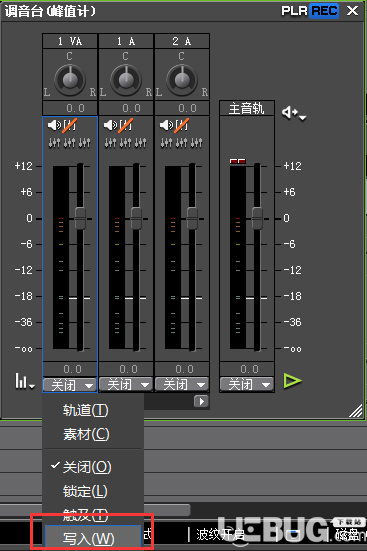Click third gang fader icon on track 1 VA
The width and height of the screenshot is (367, 551).
tap(84, 143)
